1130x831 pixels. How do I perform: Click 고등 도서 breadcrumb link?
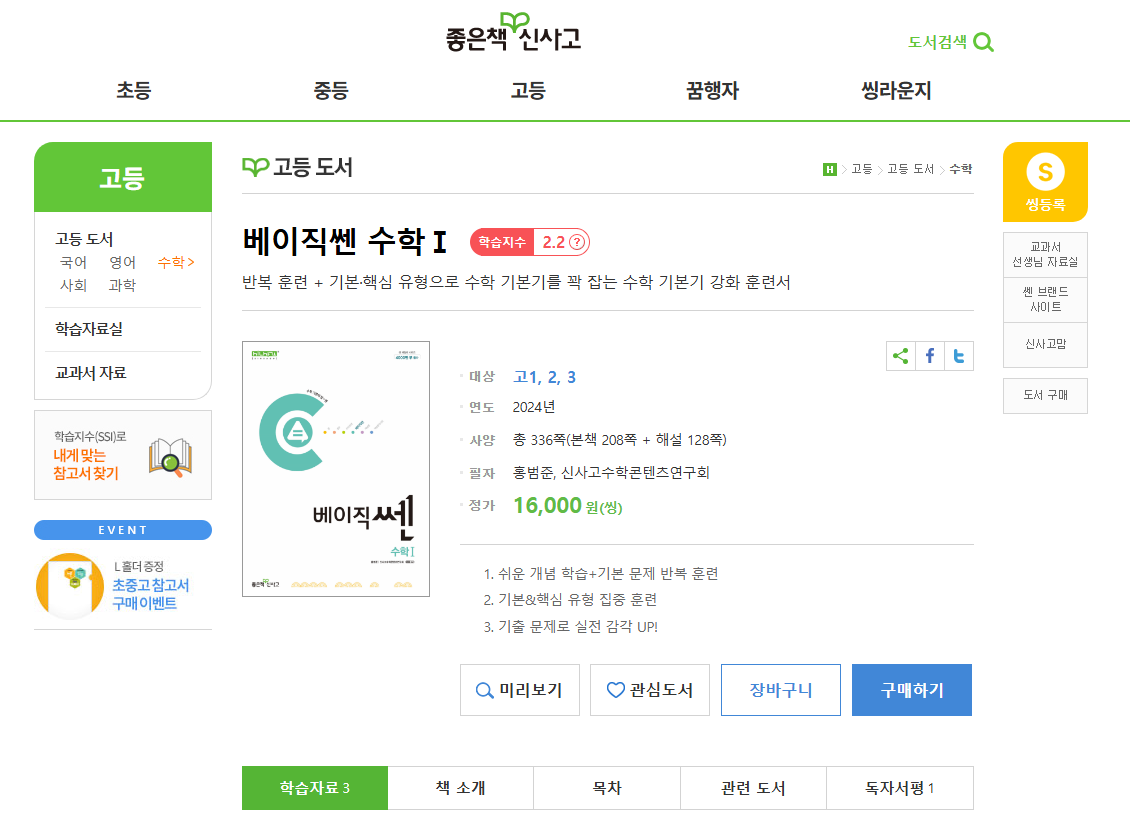(x=910, y=169)
